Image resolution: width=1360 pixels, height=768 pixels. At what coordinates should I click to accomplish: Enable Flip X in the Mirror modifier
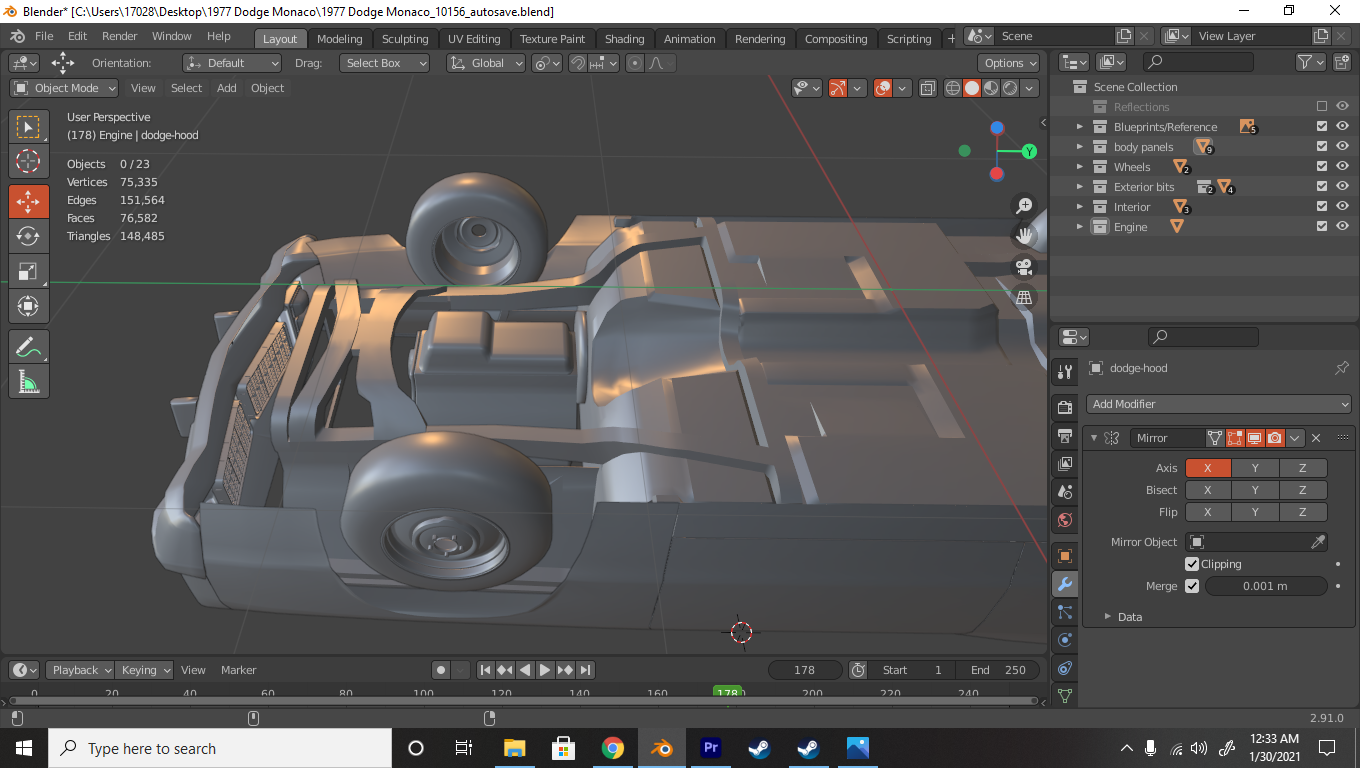pyautogui.click(x=1208, y=512)
